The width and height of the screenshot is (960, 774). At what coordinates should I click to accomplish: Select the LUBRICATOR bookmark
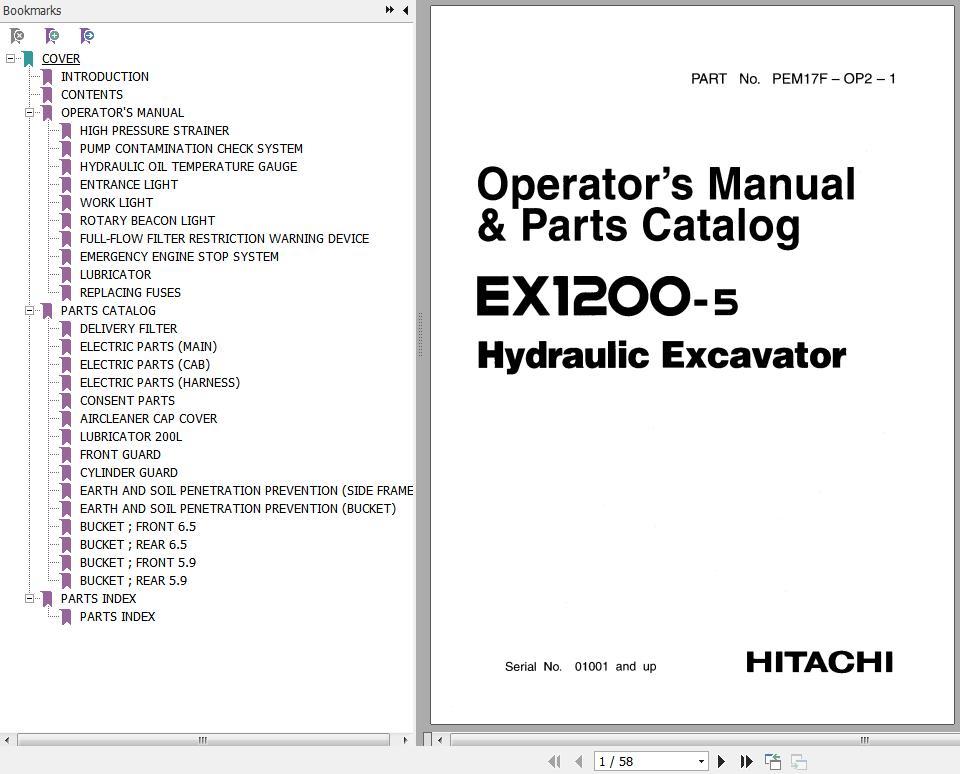tap(116, 274)
